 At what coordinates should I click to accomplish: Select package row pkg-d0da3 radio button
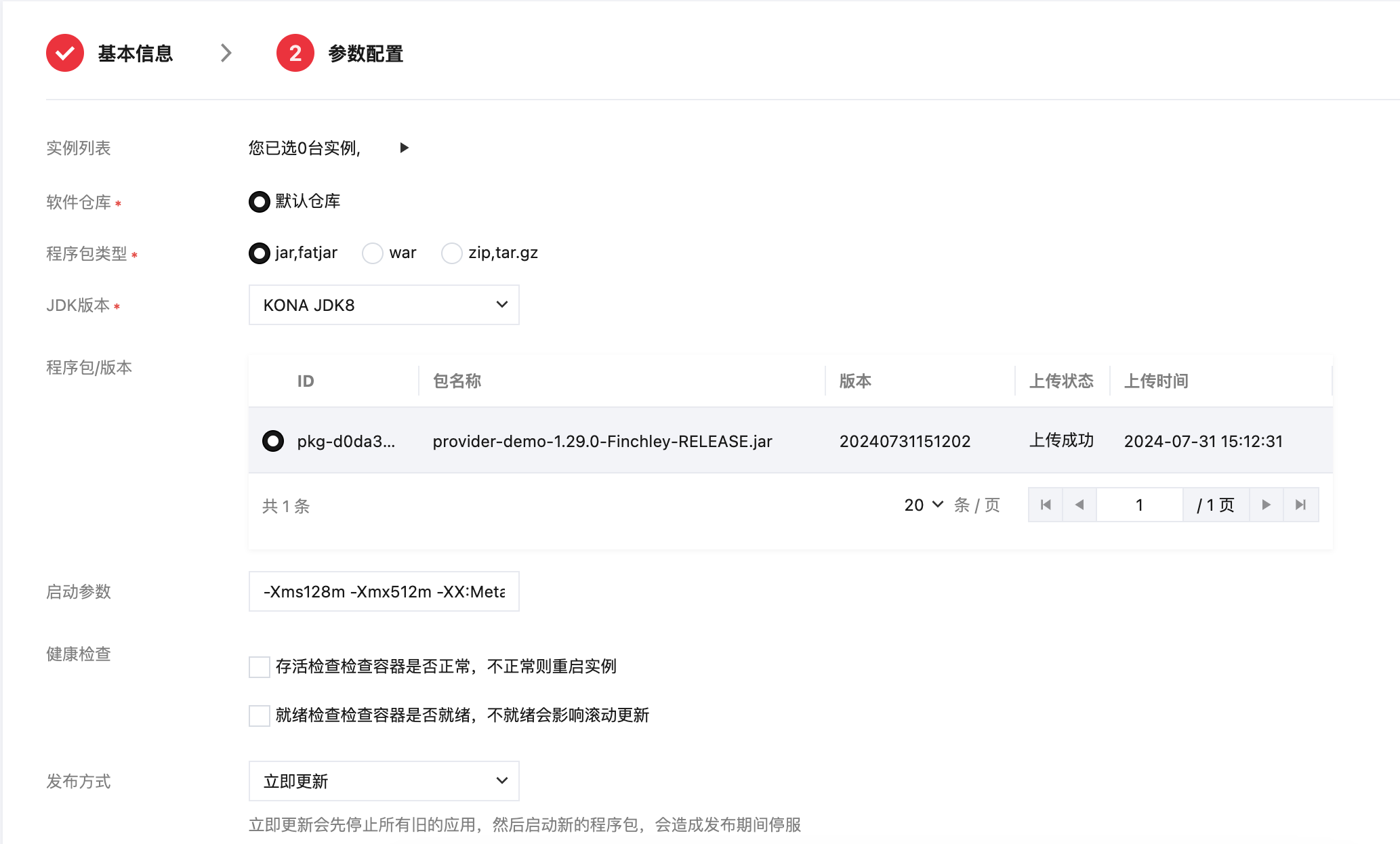(x=273, y=441)
